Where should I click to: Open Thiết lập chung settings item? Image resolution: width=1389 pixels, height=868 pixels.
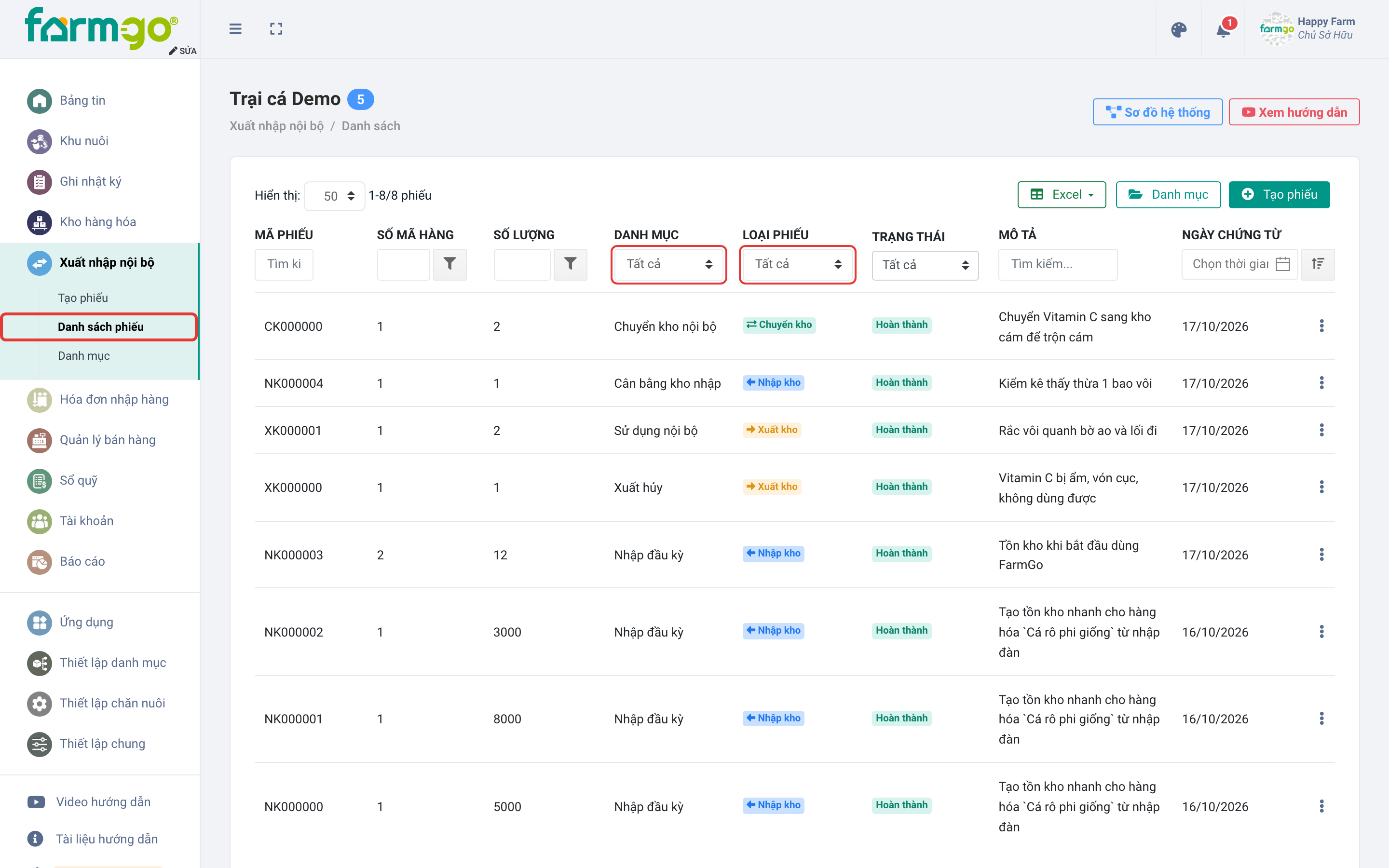(102, 744)
